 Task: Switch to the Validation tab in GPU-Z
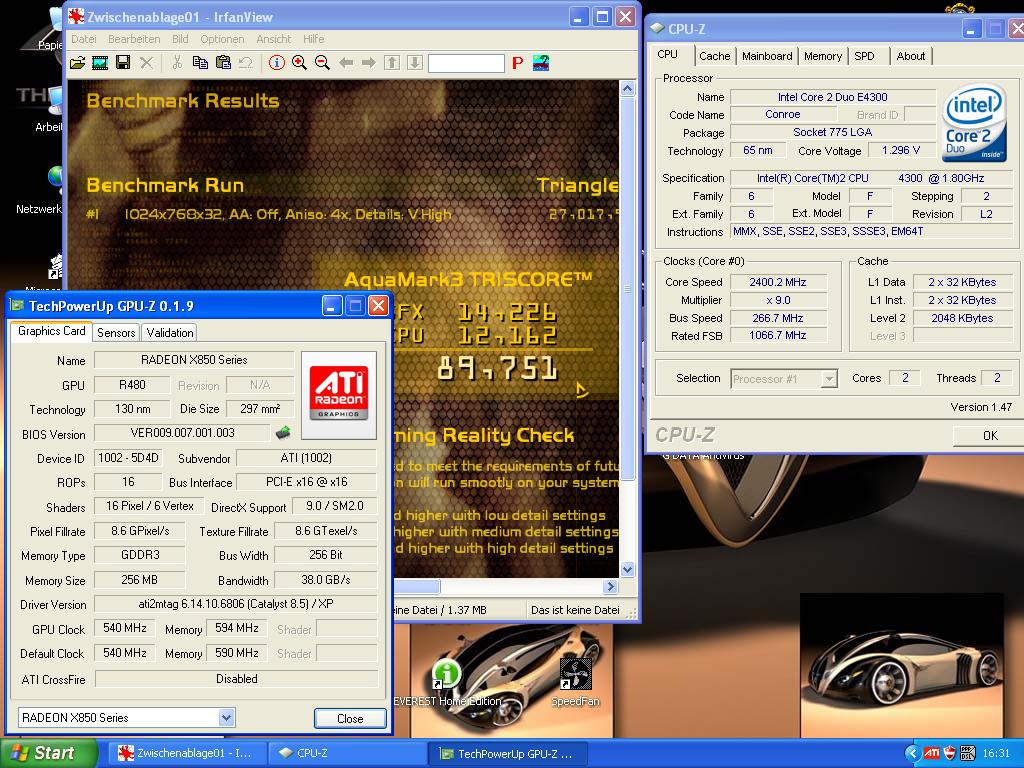[170, 332]
